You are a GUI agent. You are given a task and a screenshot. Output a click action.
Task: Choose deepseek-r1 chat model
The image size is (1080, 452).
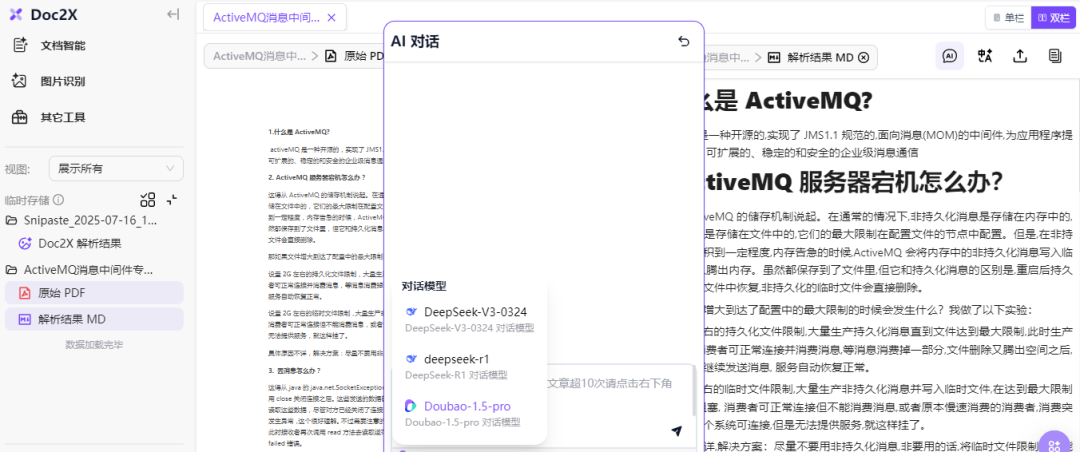(470, 367)
